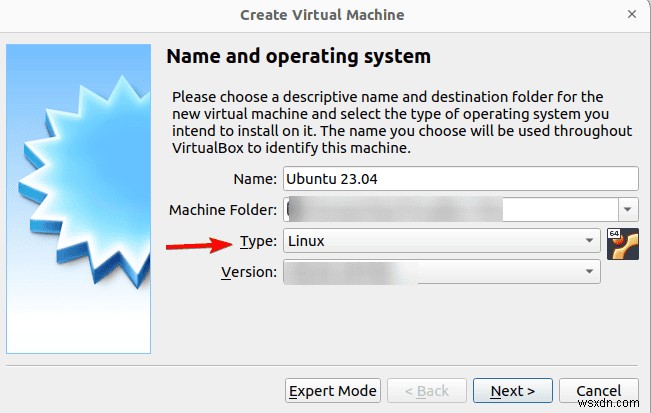Screen dimensions: 651x413
Task: Open the Version dropdown list
Action: coord(442,271)
